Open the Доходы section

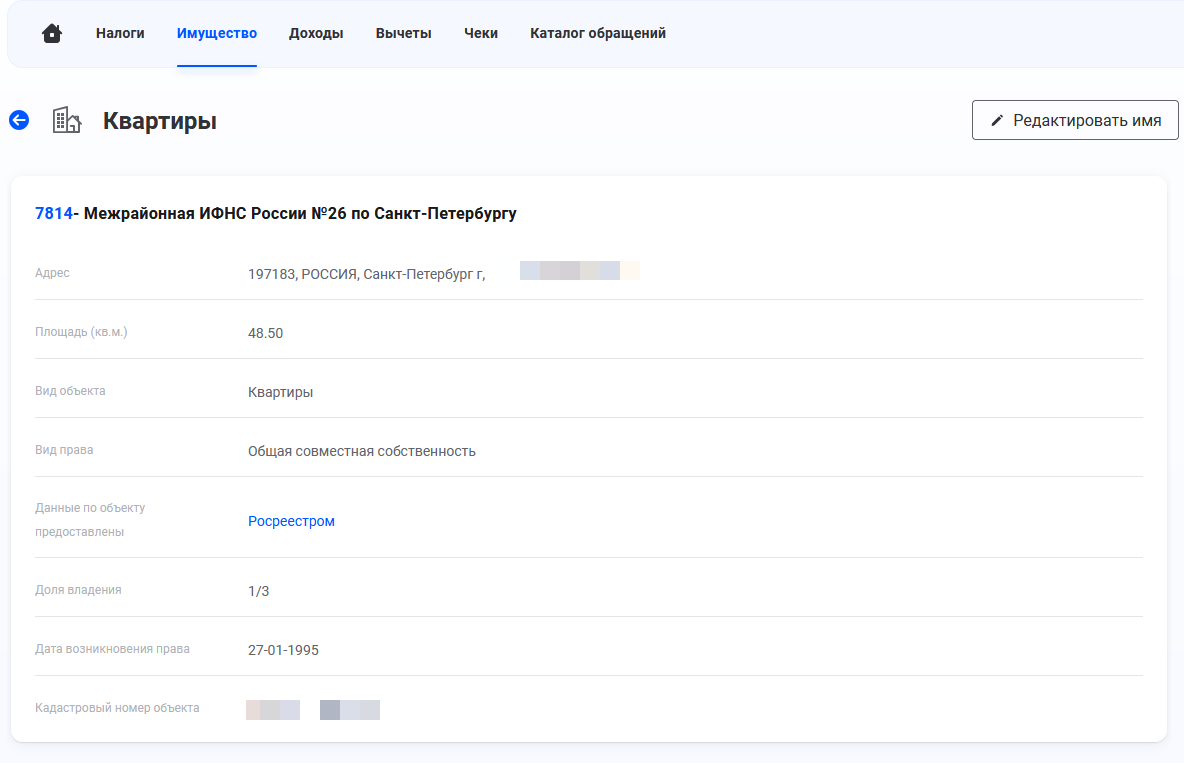316,34
